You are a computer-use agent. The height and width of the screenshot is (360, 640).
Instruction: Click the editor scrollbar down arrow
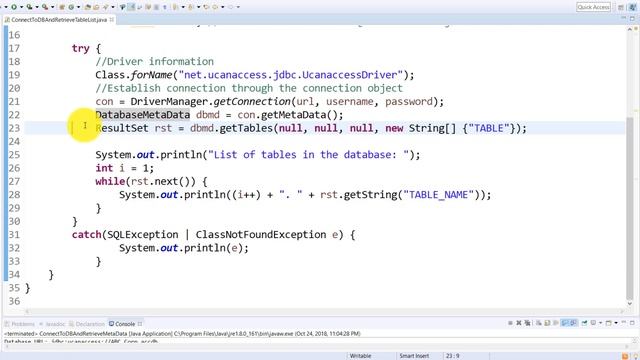pyautogui.click(x=630, y=304)
